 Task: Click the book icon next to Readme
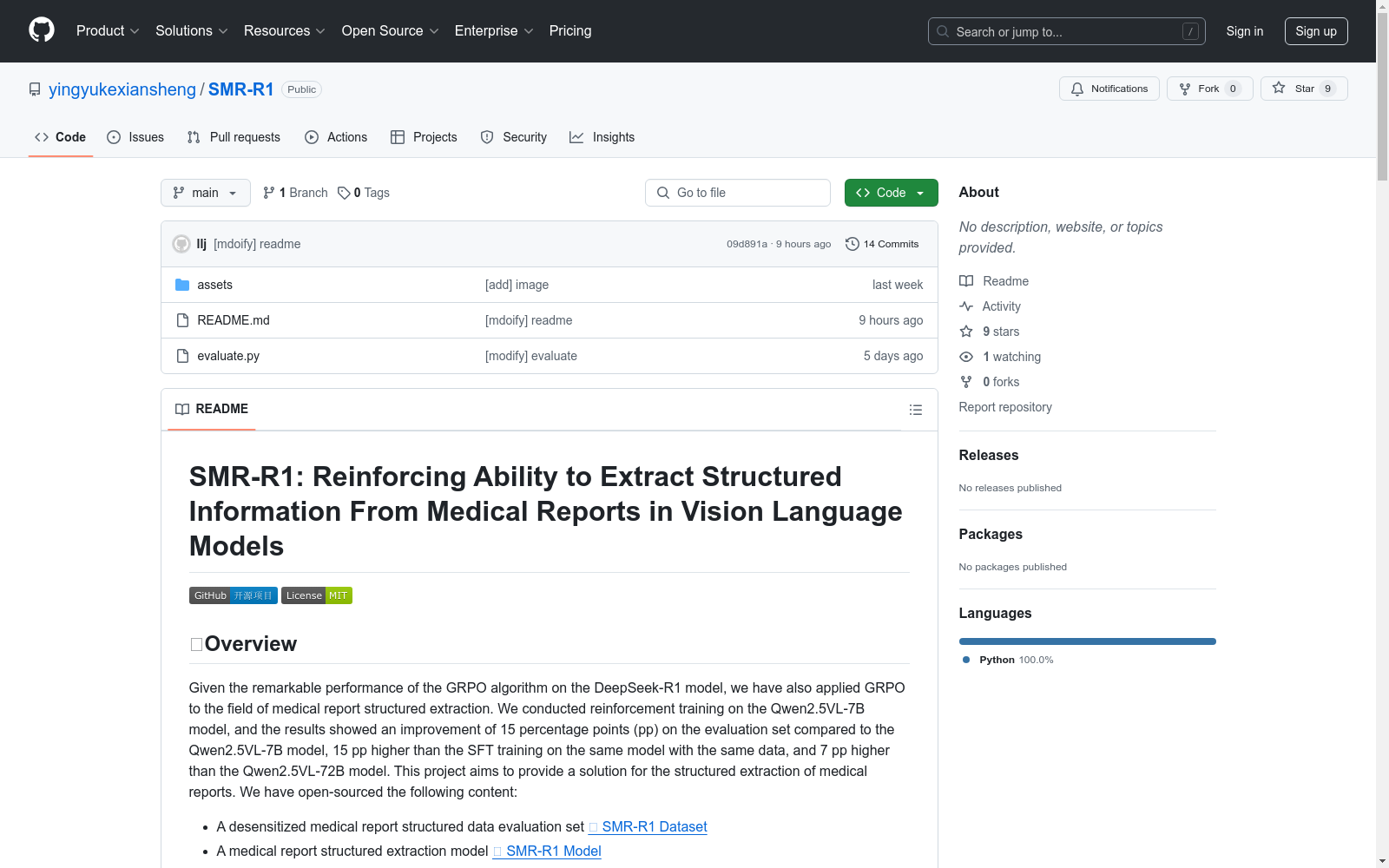coord(966,281)
